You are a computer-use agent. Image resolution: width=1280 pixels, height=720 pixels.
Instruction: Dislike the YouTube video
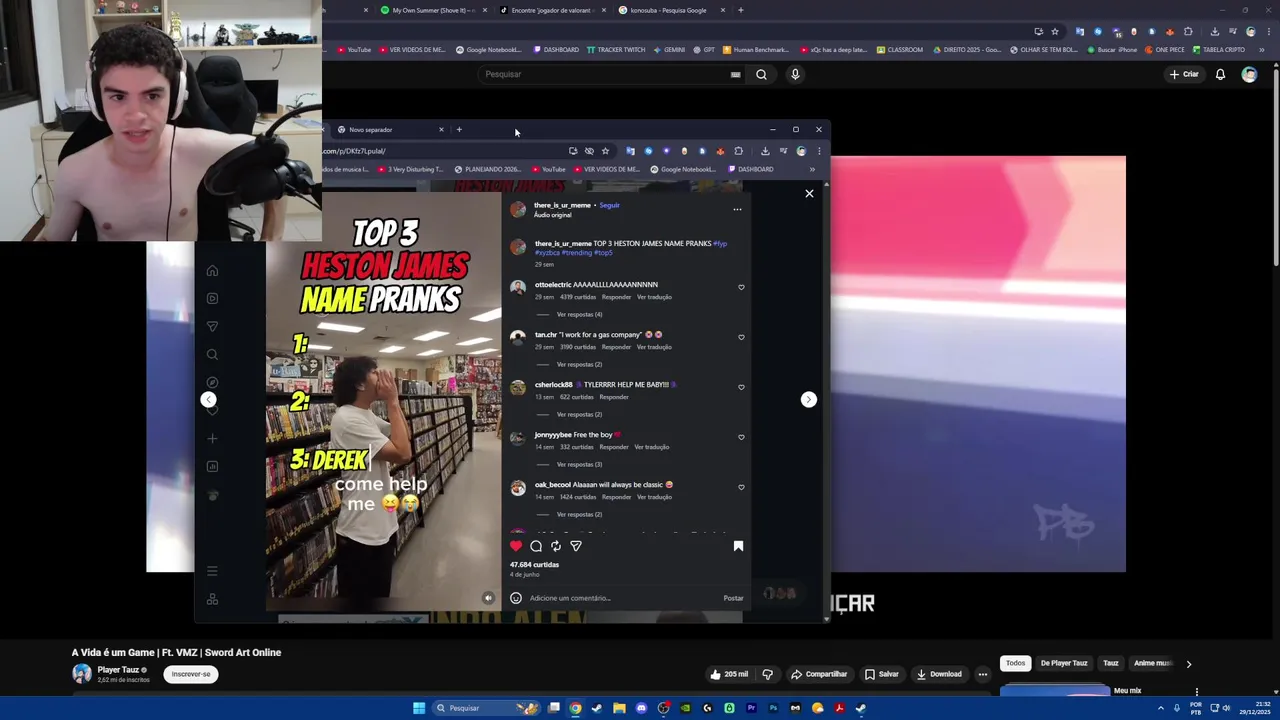(x=768, y=674)
